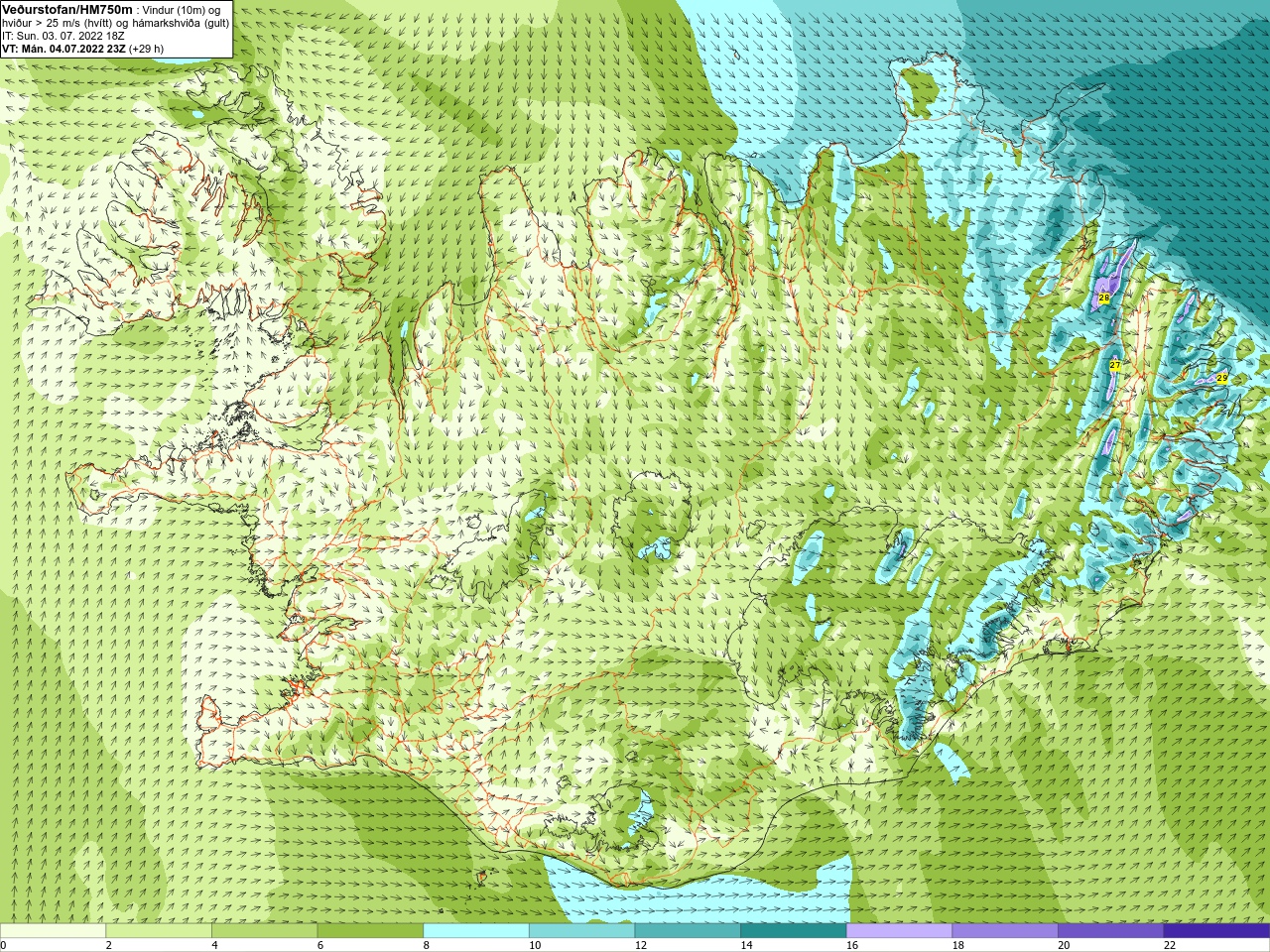This screenshot has width=1270, height=952.
Task: Click the legend scale number "16"
Action: (x=852, y=946)
